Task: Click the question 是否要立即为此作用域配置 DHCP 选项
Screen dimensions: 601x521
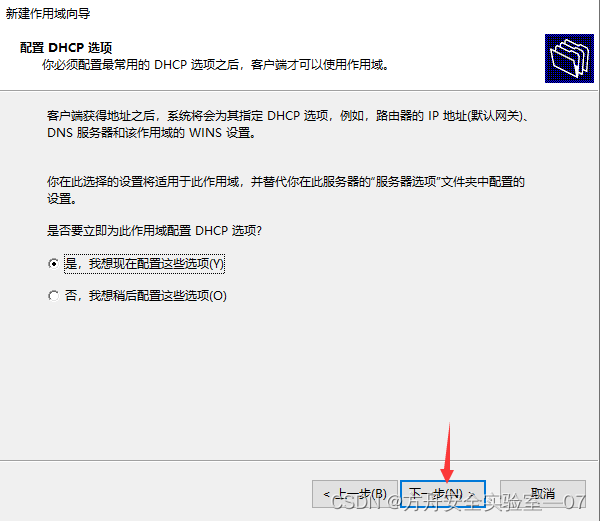Action: [x=154, y=230]
